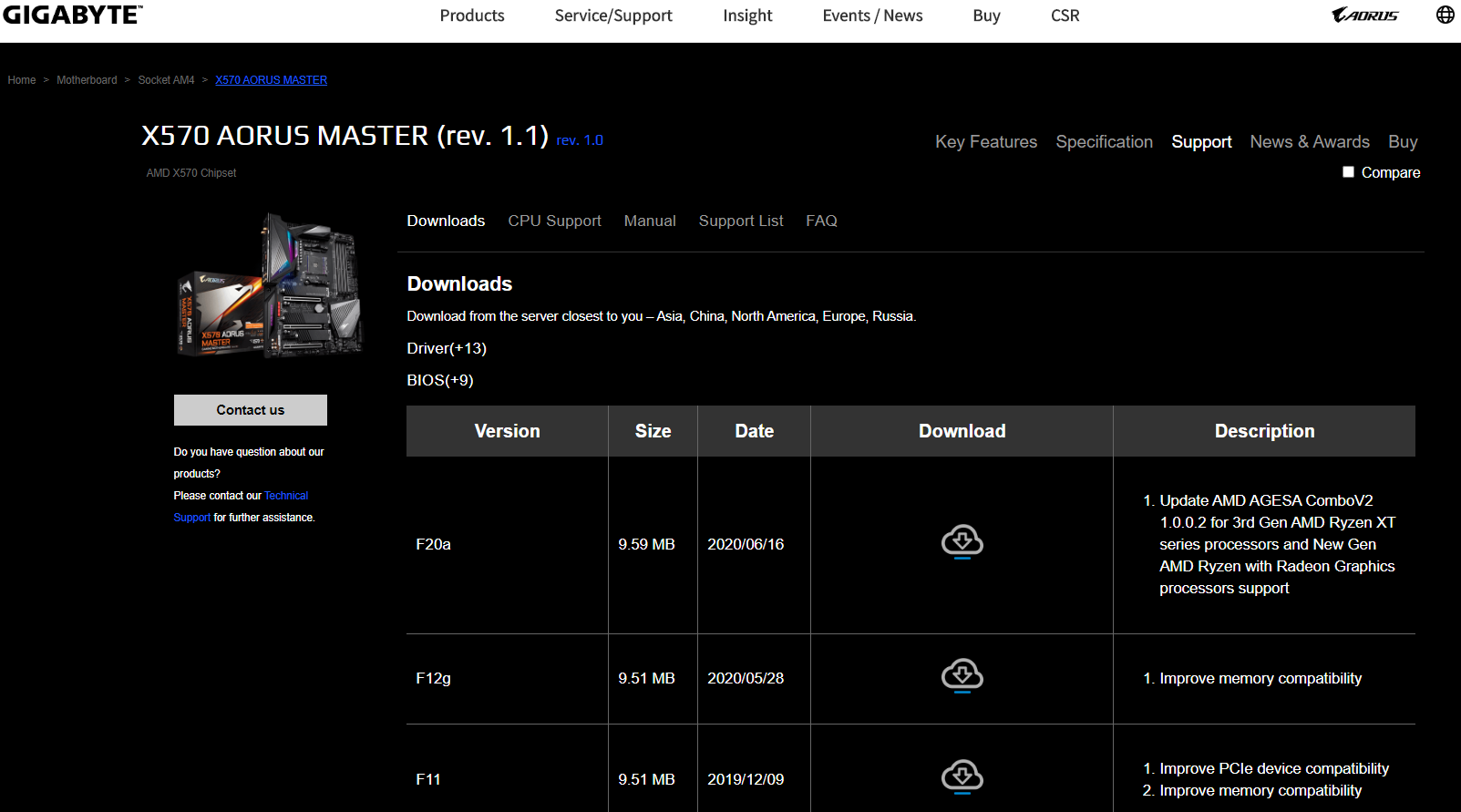Open the Insight menu
The height and width of the screenshot is (812, 1461).
click(747, 15)
